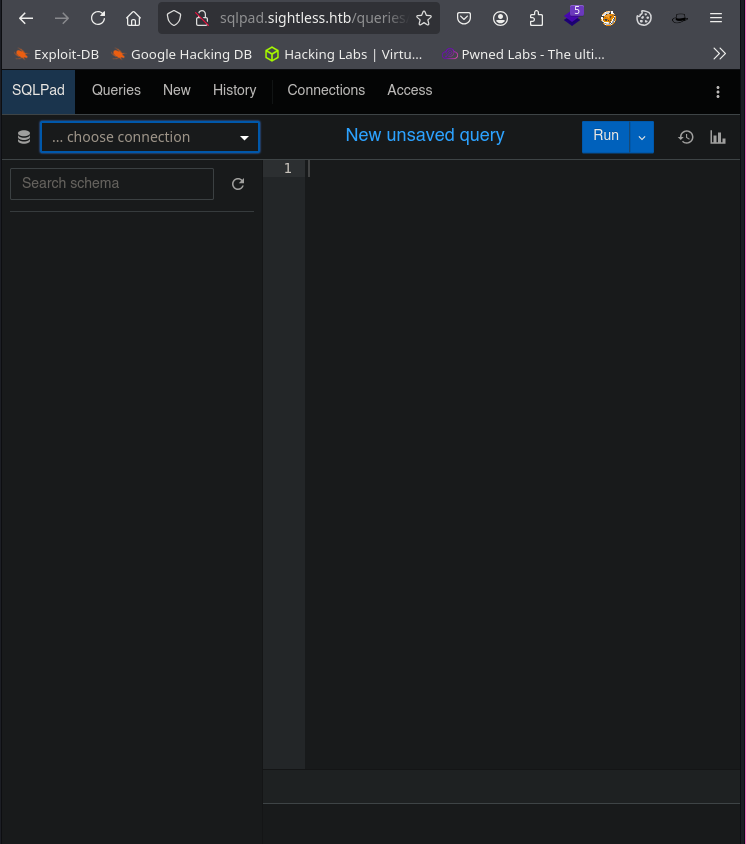Open the Pocket save icon
The height and width of the screenshot is (844, 746).
pos(464,19)
